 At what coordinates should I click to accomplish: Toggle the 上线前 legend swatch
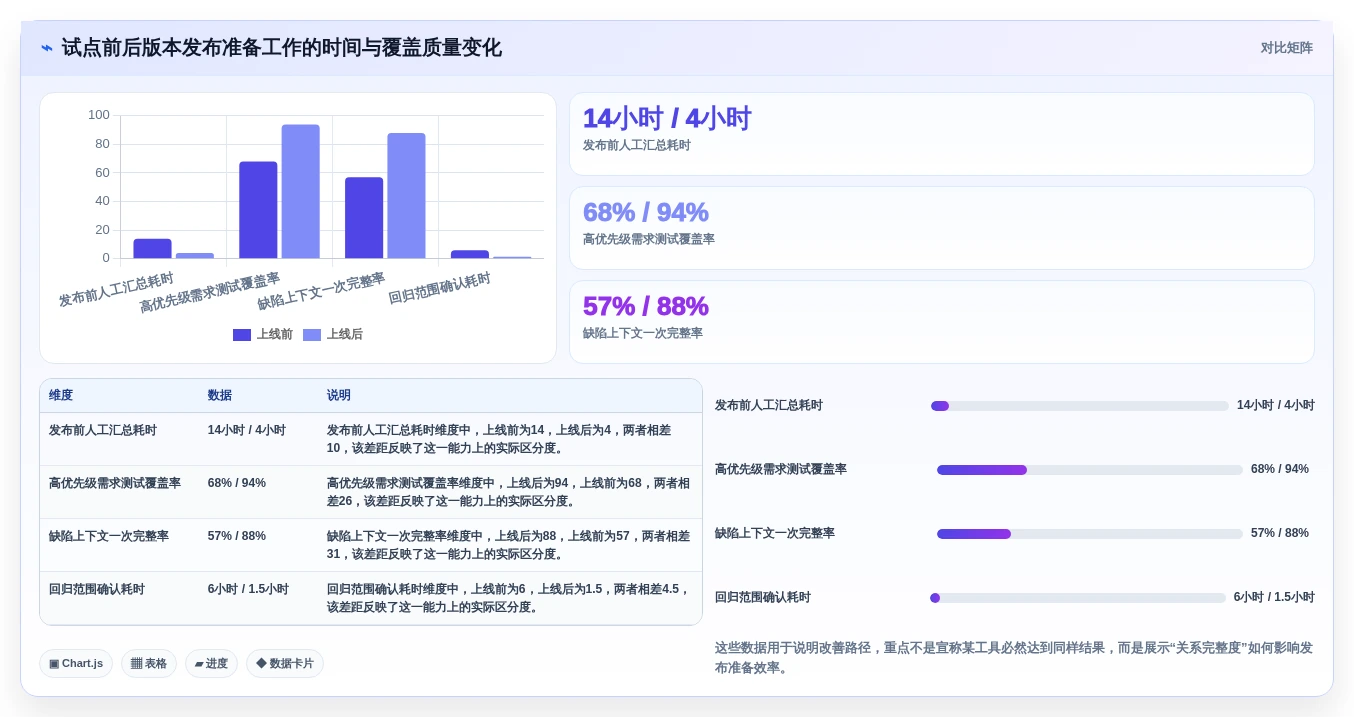coord(242,335)
